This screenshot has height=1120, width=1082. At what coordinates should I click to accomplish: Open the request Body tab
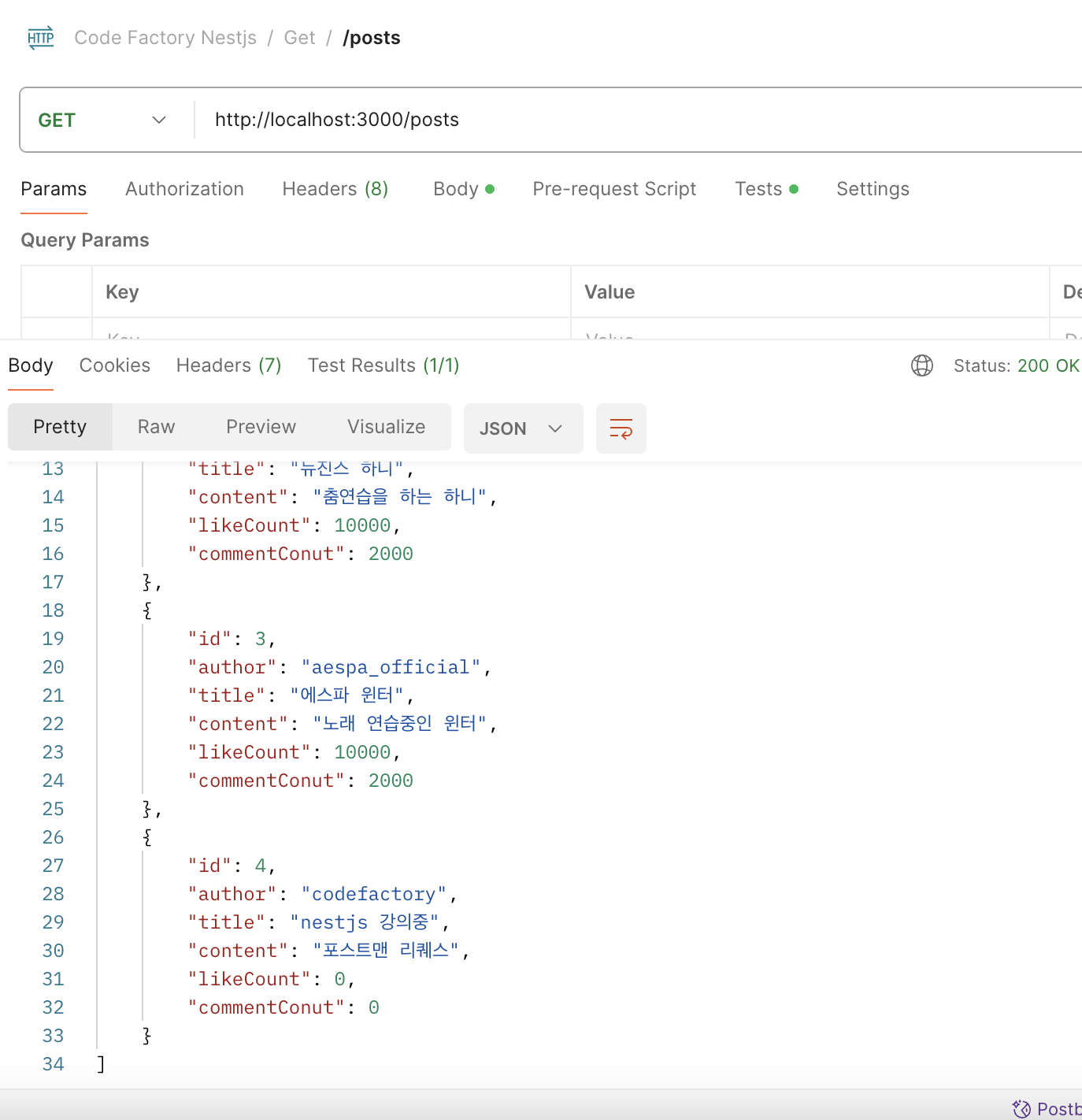click(x=463, y=189)
